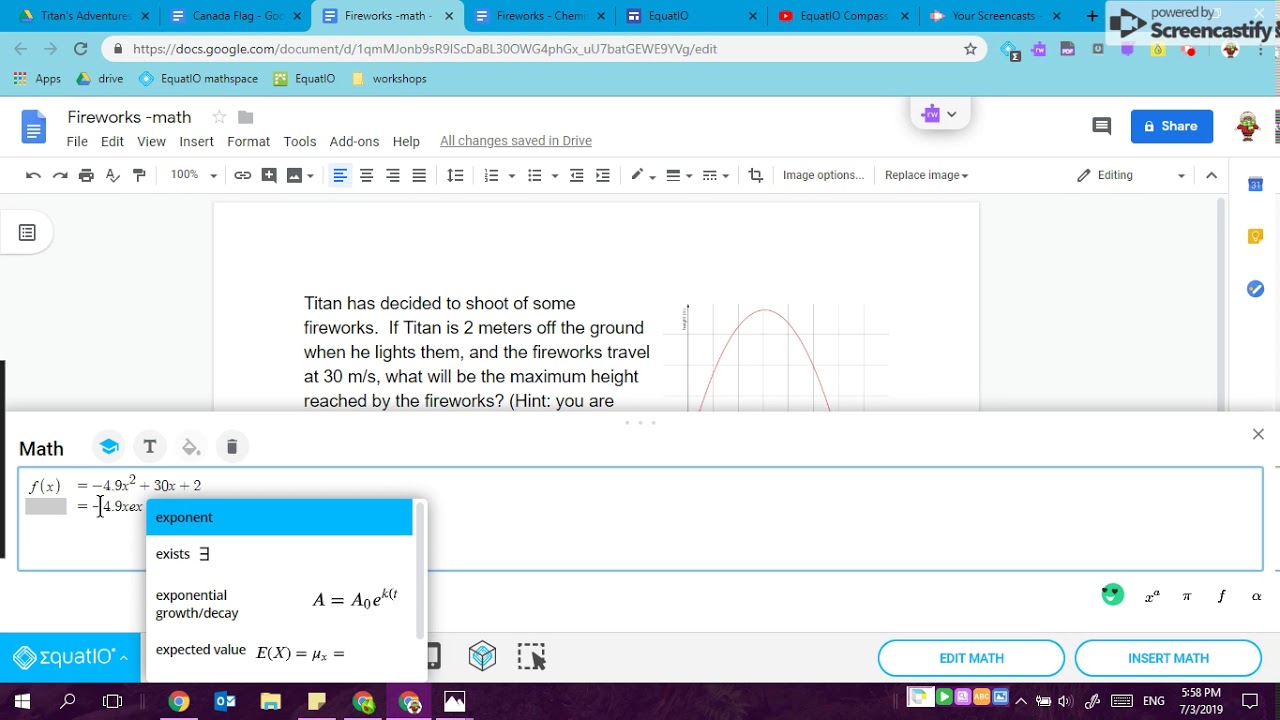Image resolution: width=1280 pixels, height=720 pixels.
Task: Open the EquatIO mathspace cube icon
Action: (483, 656)
